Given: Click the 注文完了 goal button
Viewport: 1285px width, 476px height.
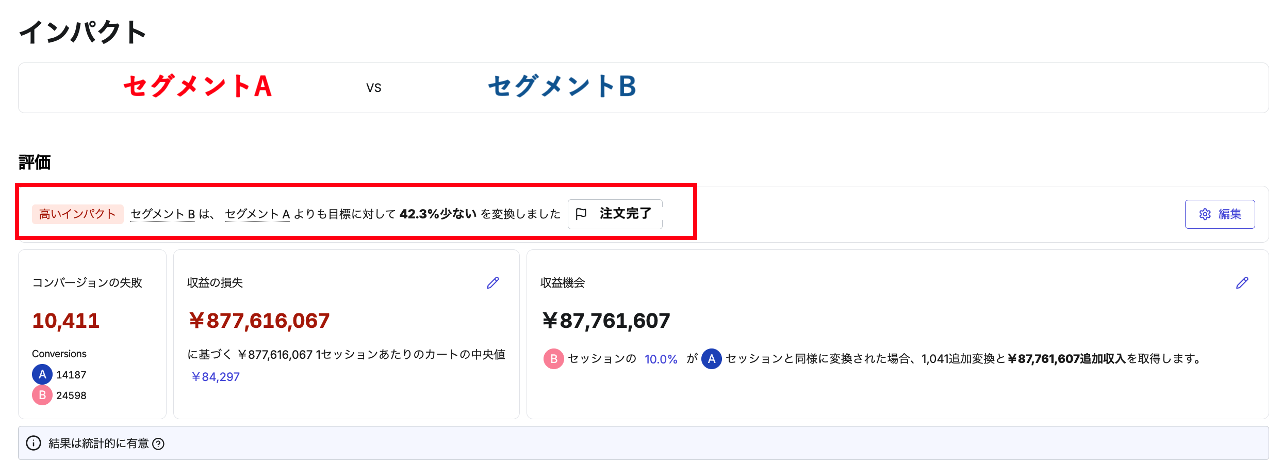Looking at the screenshot, I should 615,214.
